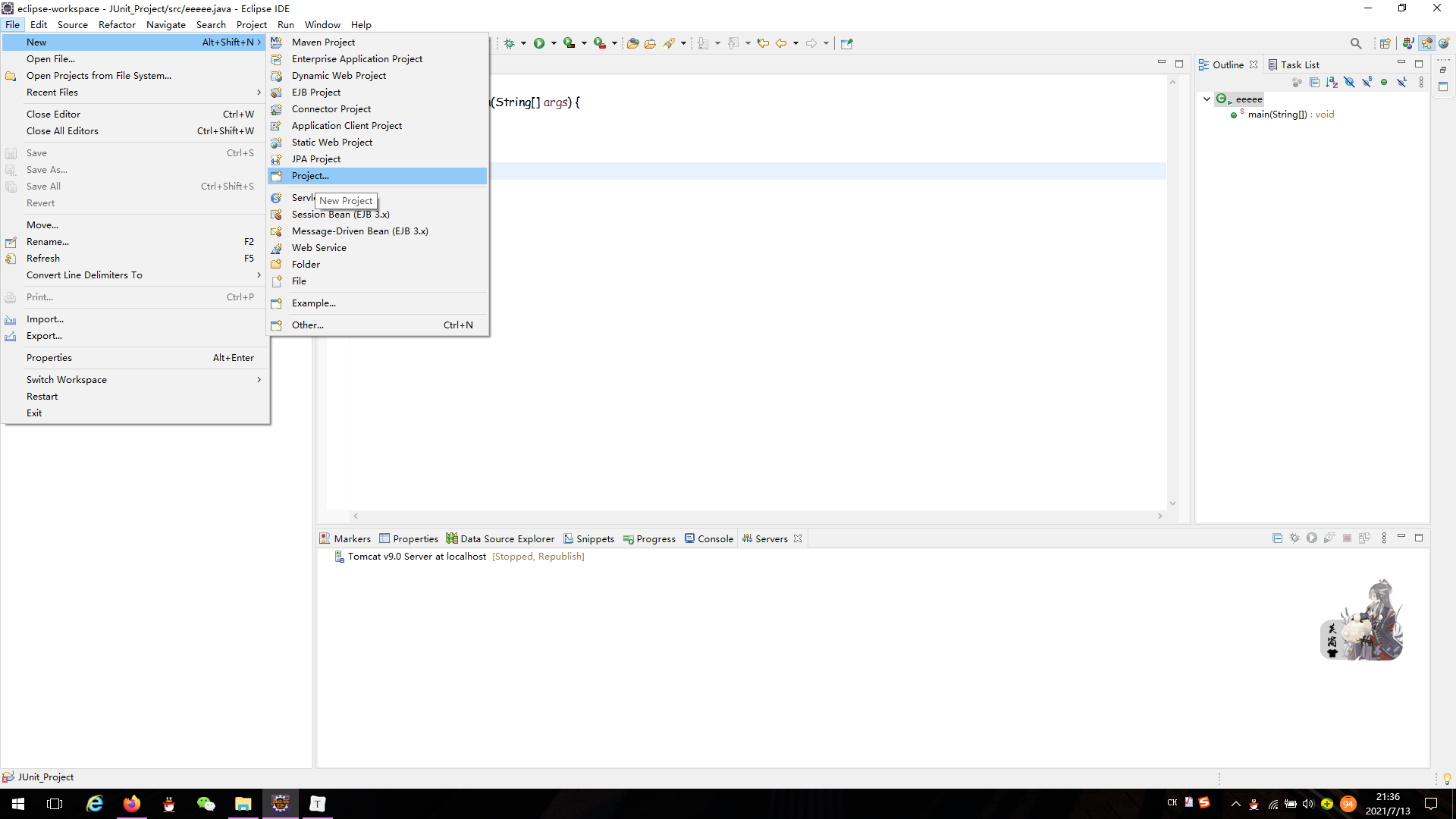This screenshot has width=1456, height=819.
Task: Click the Back navigation arrow icon
Action: pyautogui.click(x=781, y=44)
